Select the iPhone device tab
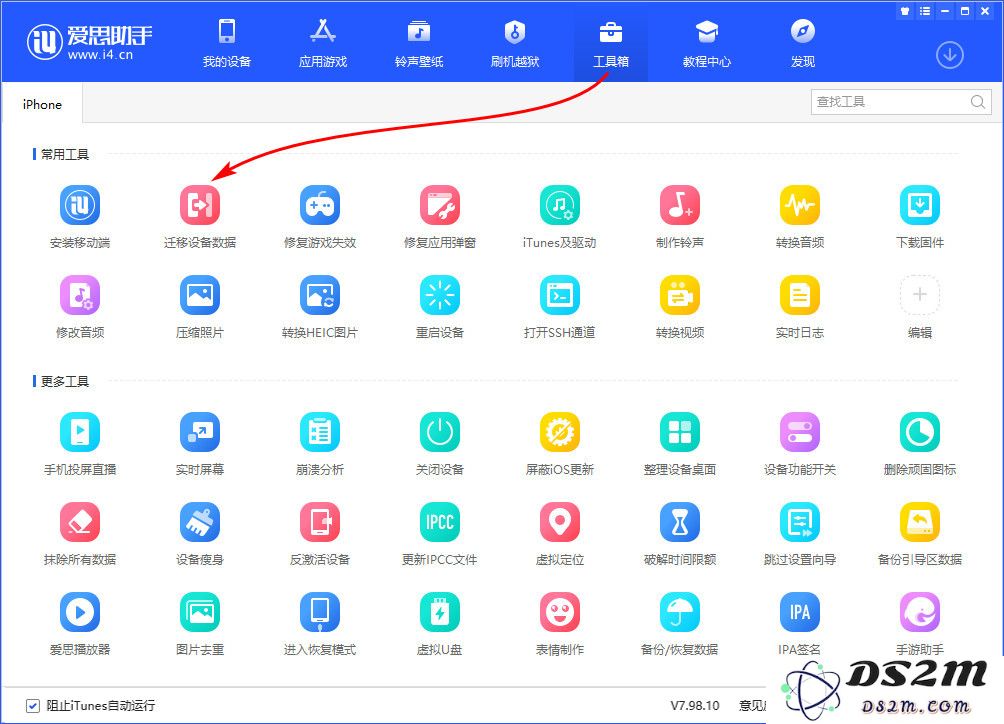 42,104
